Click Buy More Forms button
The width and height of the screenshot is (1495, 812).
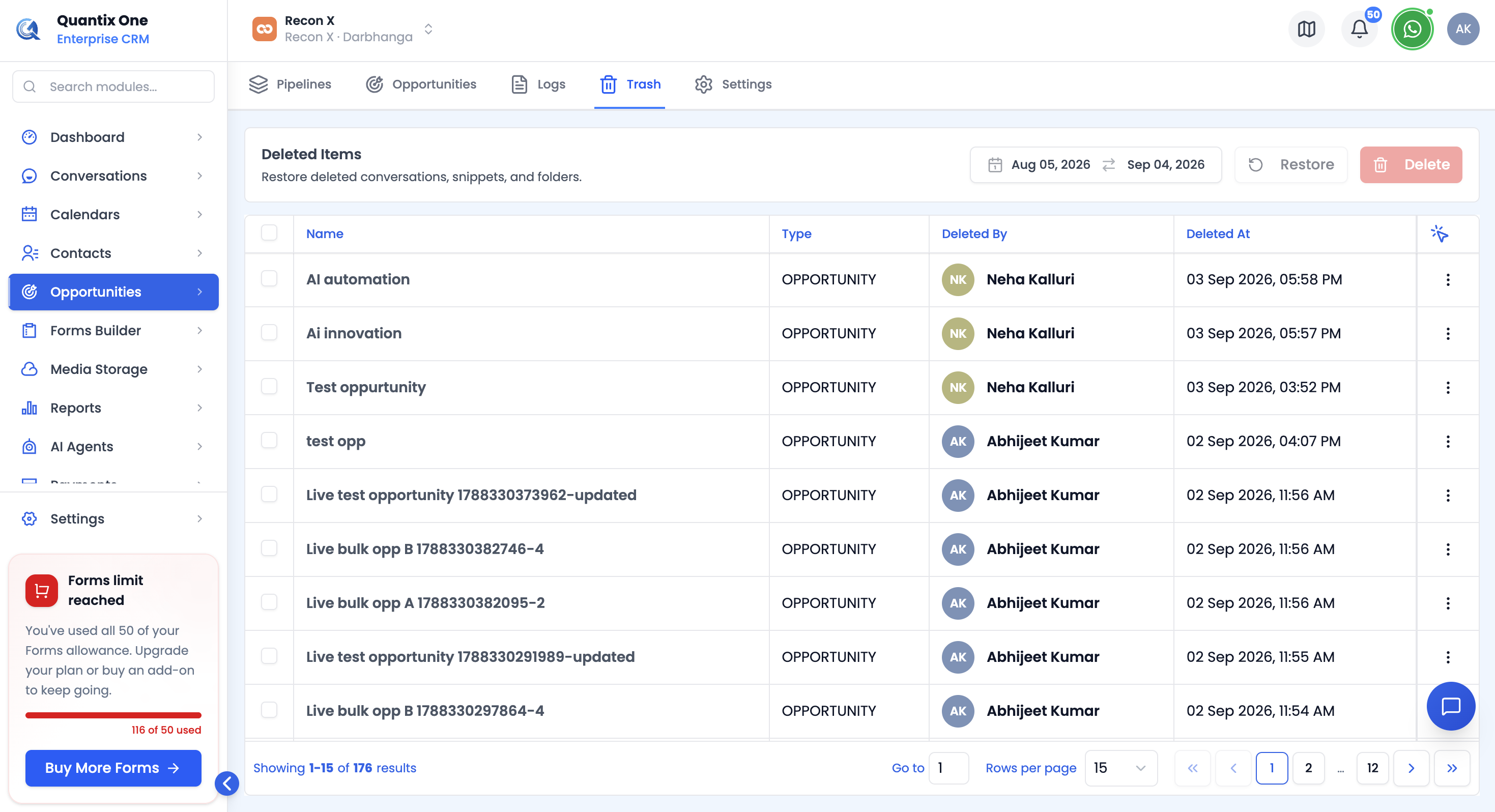coord(113,768)
